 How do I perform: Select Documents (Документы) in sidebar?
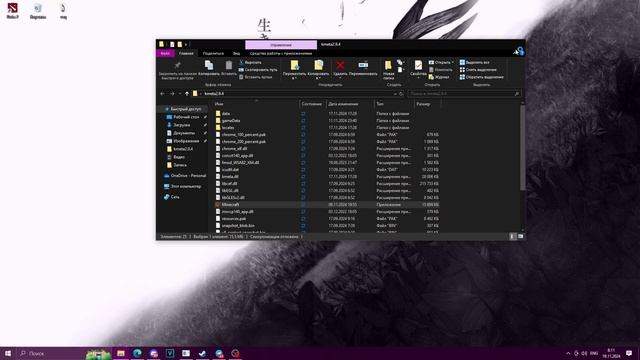[181, 133]
